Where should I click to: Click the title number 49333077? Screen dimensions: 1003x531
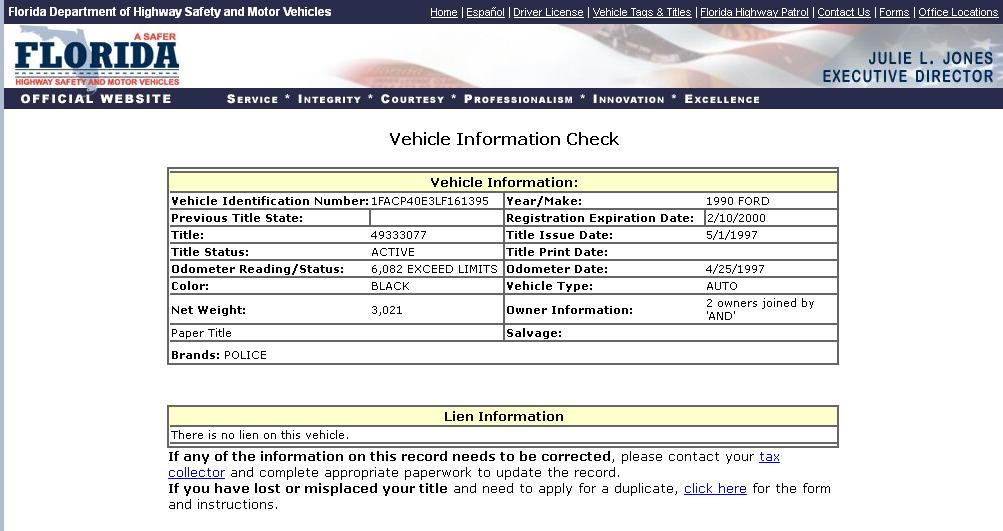click(x=399, y=235)
